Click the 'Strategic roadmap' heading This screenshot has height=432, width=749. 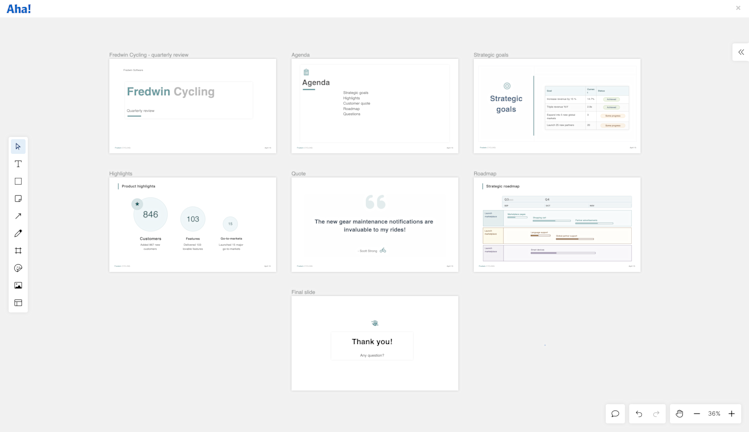(503, 186)
